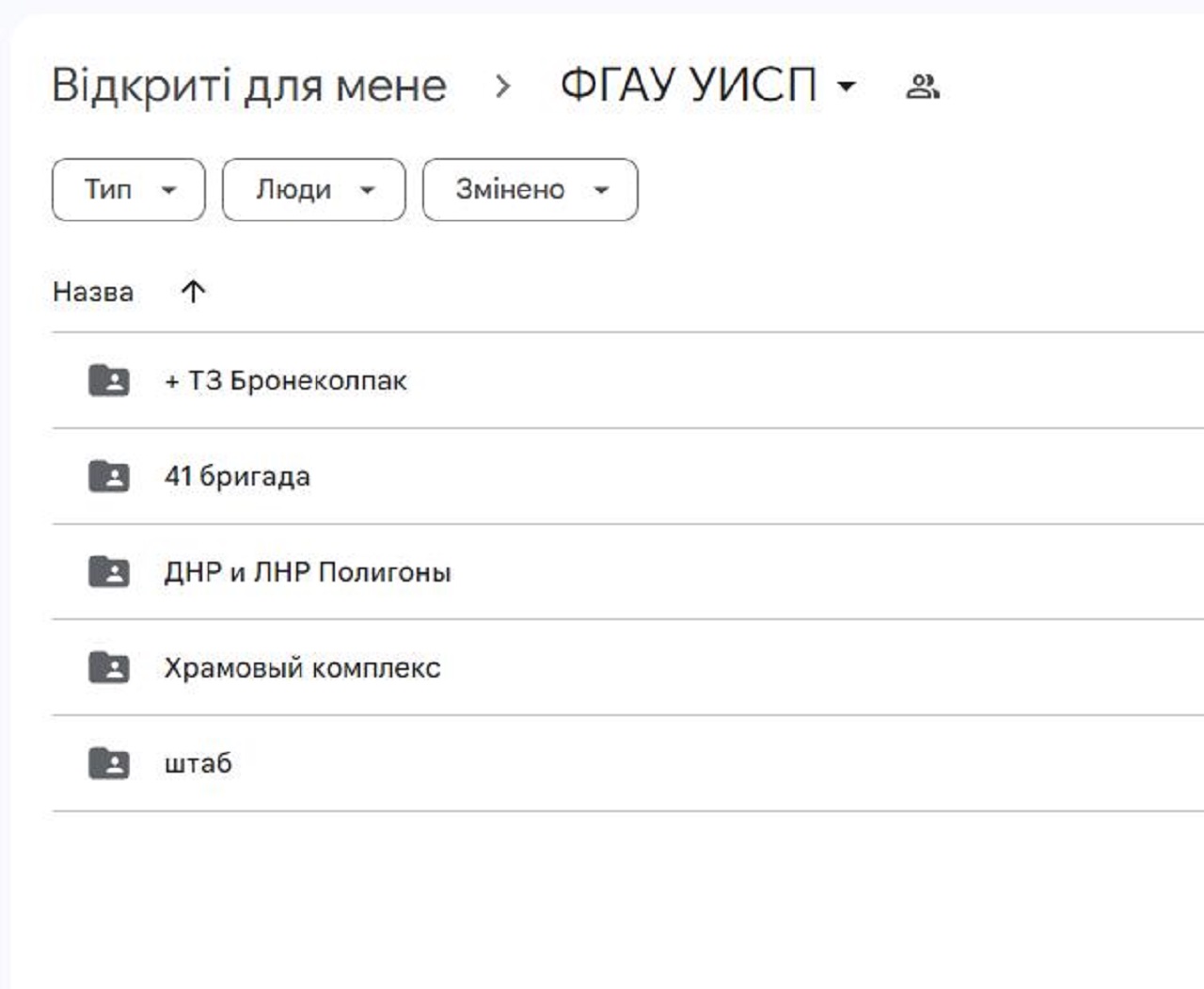Click the ФГАУ УИСП folder title
This screenshot has height=989, width=1204.
point(688,87)
